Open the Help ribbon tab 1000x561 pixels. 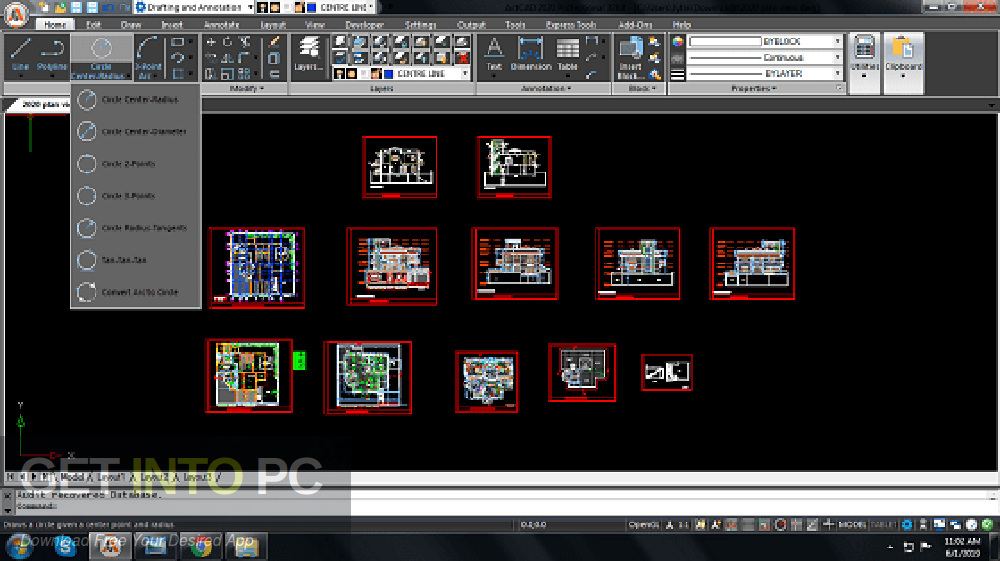click(x=682, y=25)
